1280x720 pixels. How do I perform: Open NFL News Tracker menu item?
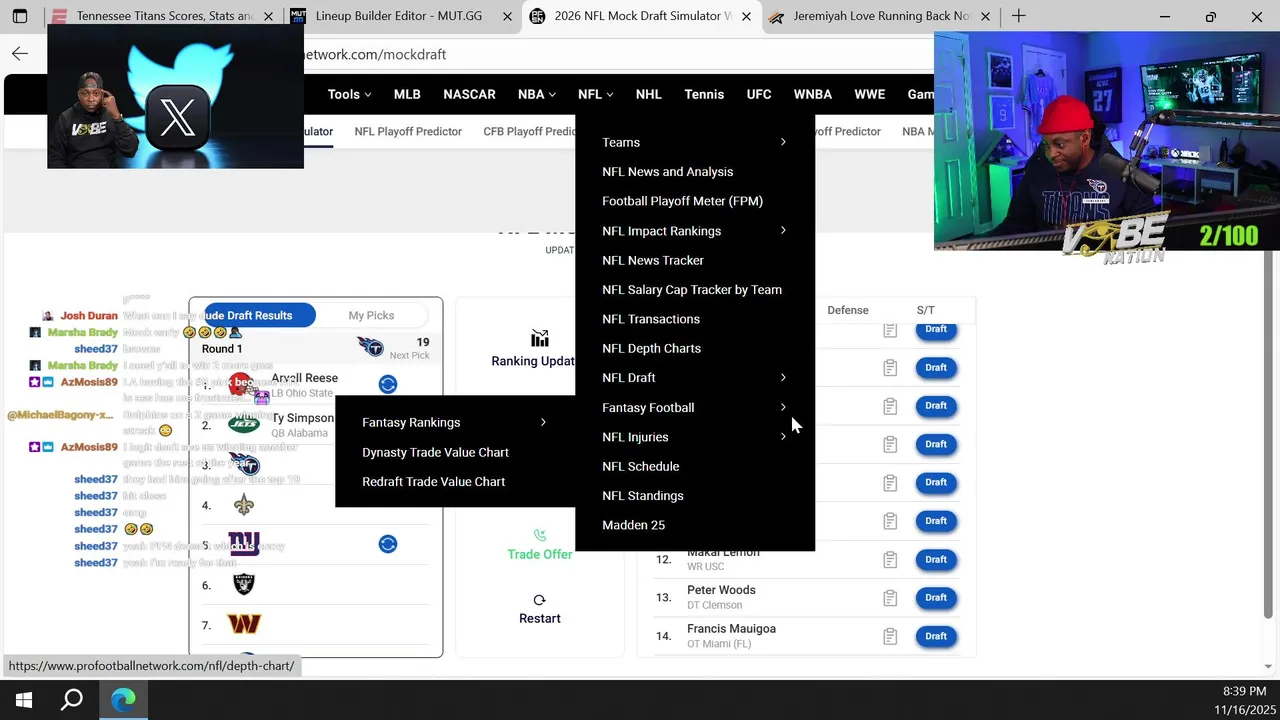click(x=653, y=260)
